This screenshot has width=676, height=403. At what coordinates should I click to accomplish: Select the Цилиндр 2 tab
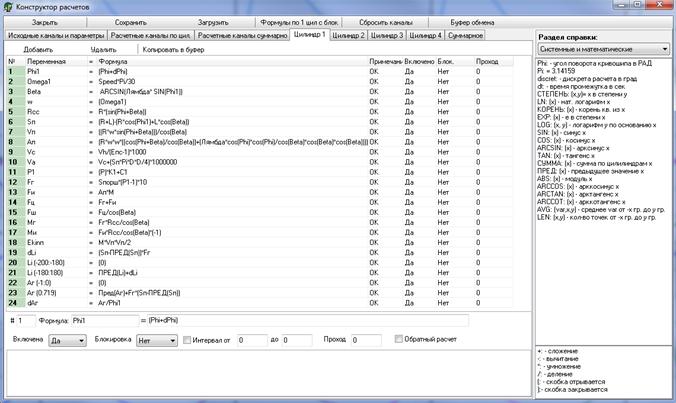click(348, 35)
